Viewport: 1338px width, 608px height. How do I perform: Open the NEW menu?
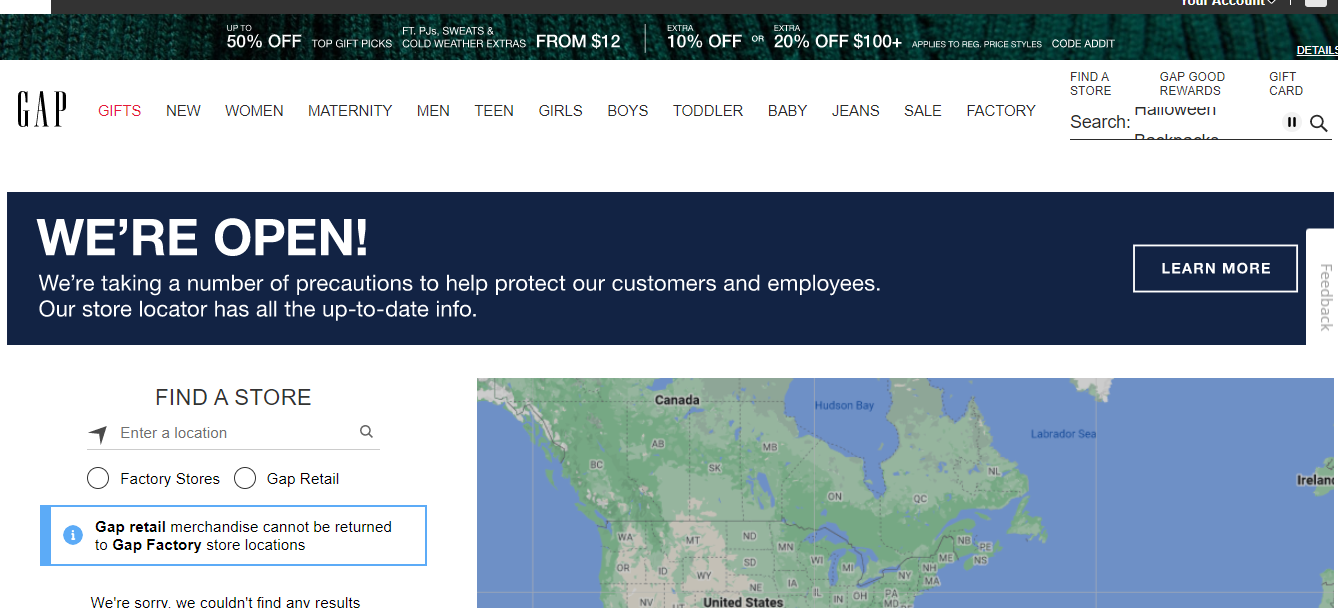click(183, 111)
